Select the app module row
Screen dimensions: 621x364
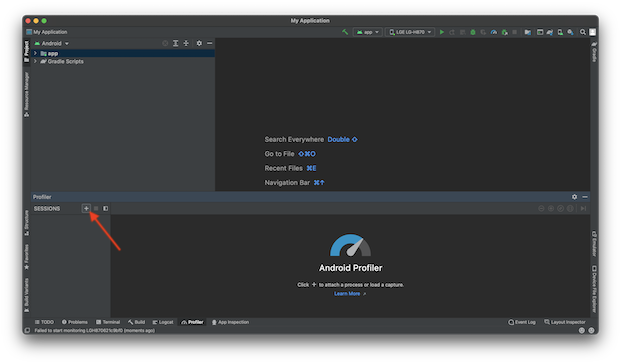(123, 53)
